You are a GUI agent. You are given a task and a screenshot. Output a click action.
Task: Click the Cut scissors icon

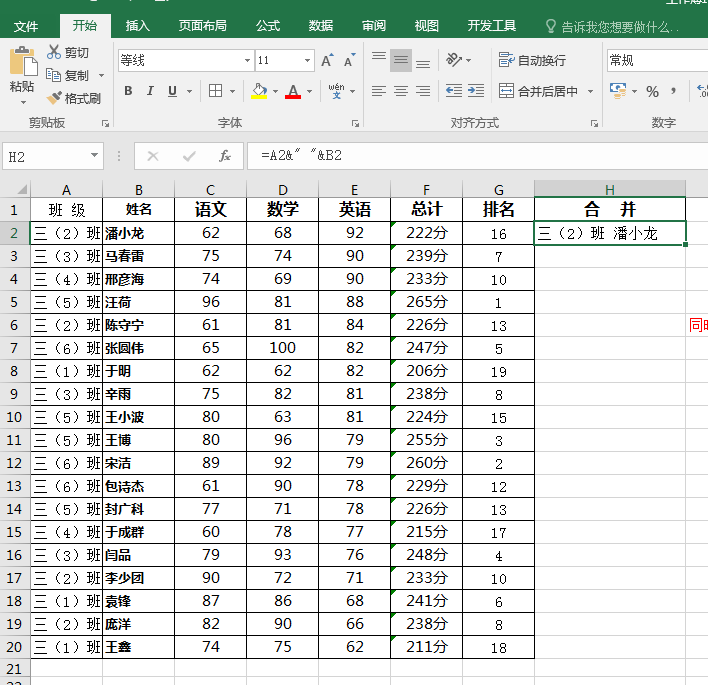click(54, 52)
